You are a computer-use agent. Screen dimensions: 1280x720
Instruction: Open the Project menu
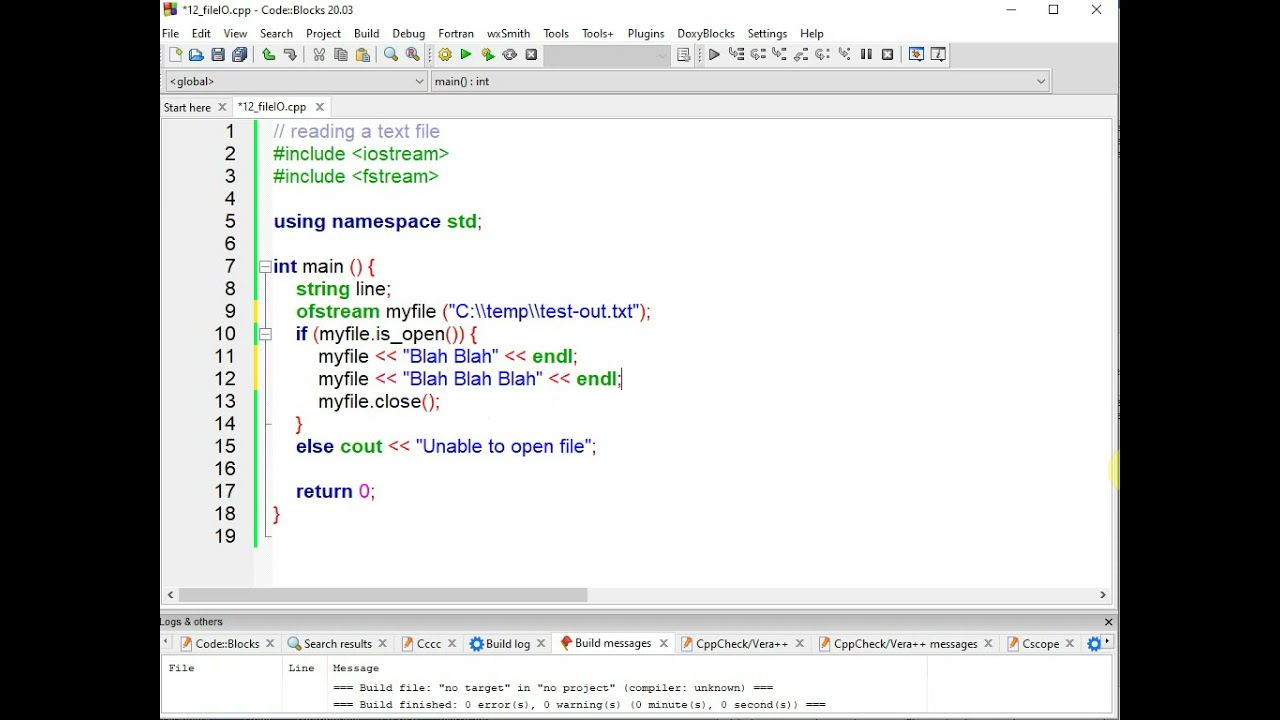[x=323, y=33]
